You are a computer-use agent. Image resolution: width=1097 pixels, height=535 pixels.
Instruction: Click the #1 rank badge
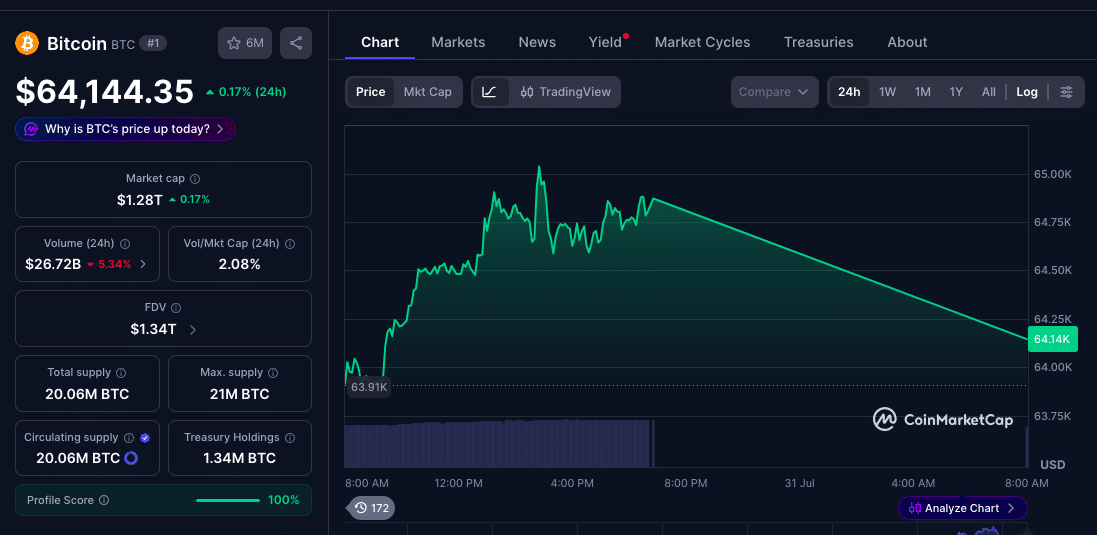click(153, 43)
